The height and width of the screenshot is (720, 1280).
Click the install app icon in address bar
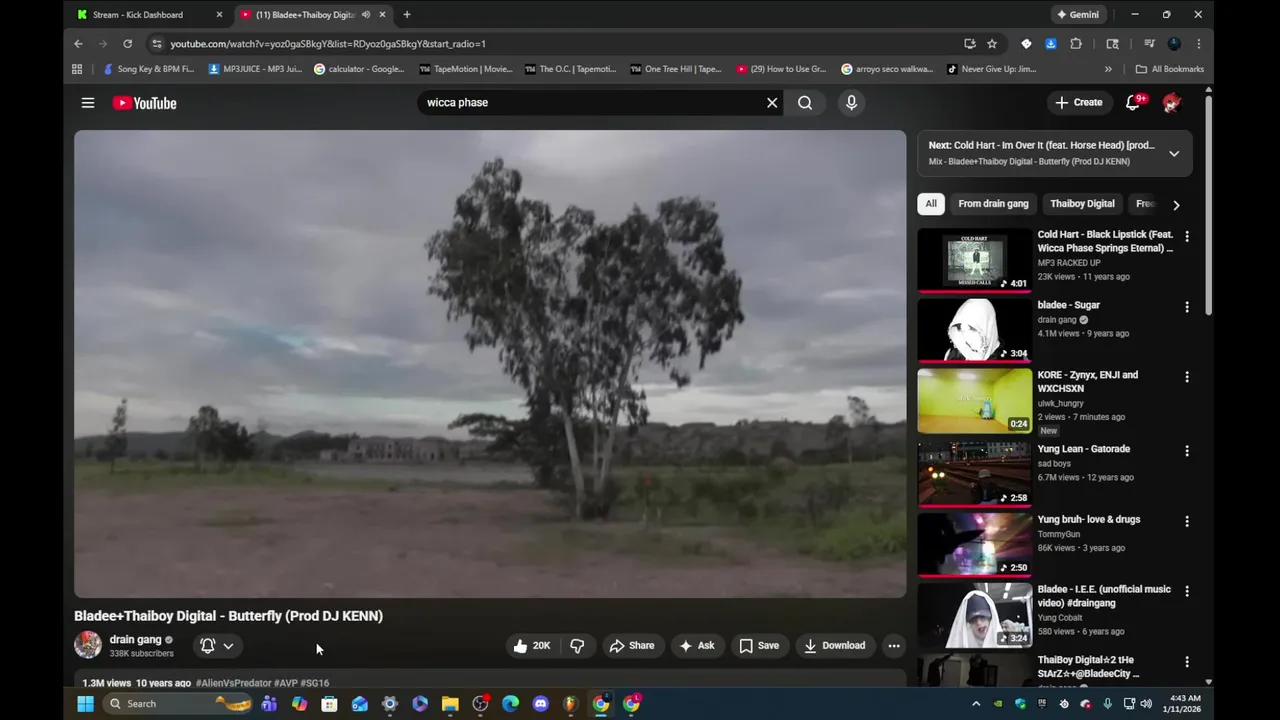click(970, 44)
